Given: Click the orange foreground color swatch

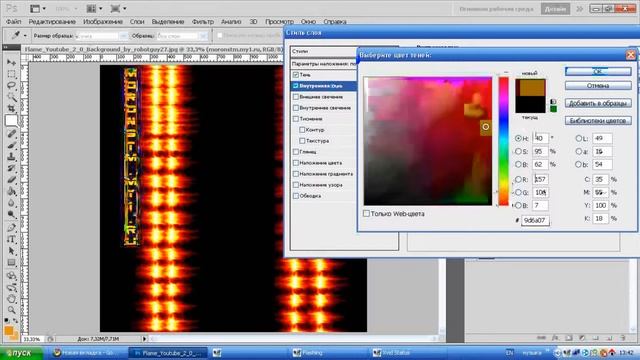Looking at the screenshot, I should pyautogui.click(x=9, y=331).
